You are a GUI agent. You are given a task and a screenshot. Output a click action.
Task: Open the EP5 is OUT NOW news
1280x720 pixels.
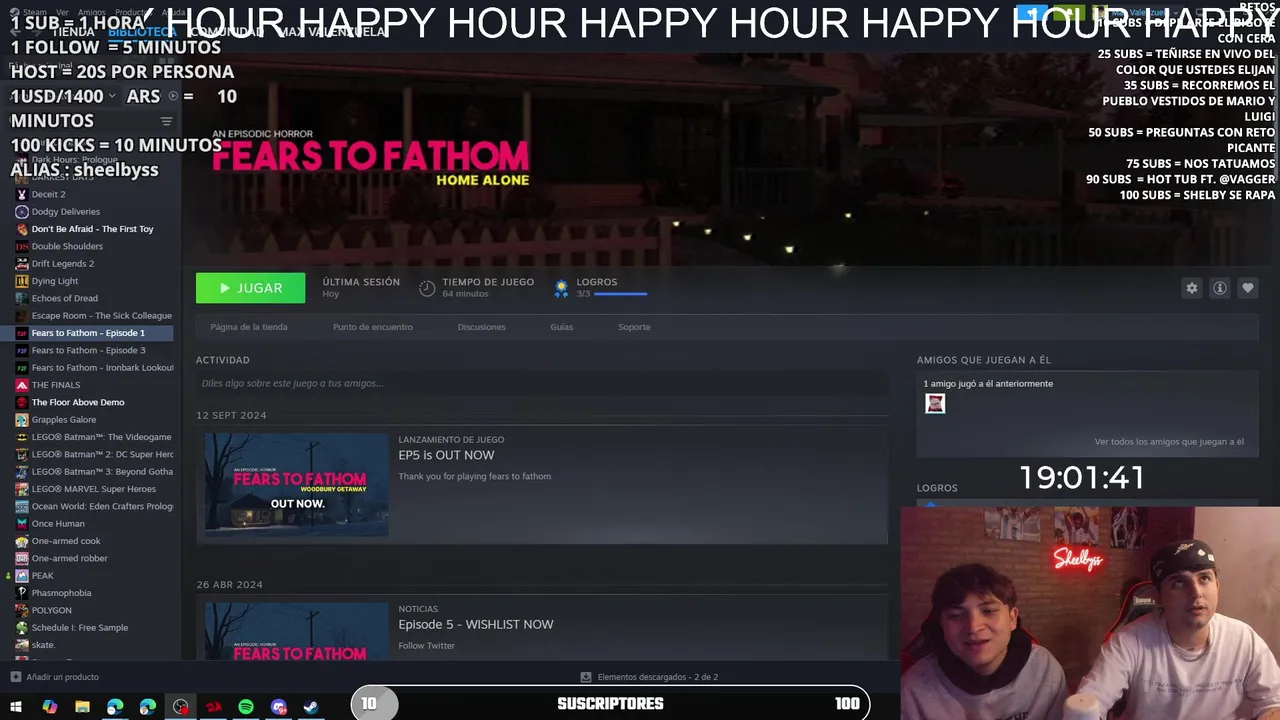click(x=446, y=455)
